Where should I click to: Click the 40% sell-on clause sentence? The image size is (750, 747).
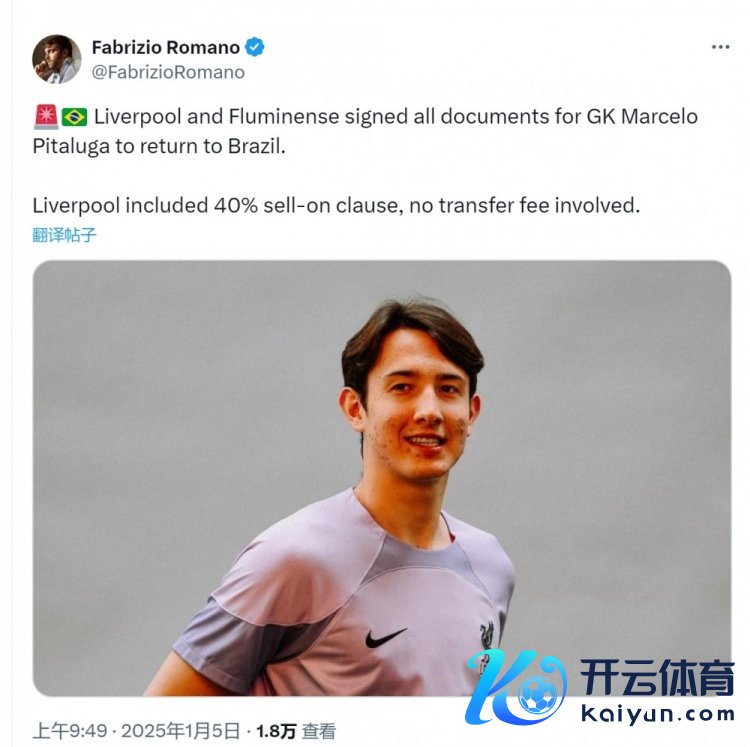(336, 206)
